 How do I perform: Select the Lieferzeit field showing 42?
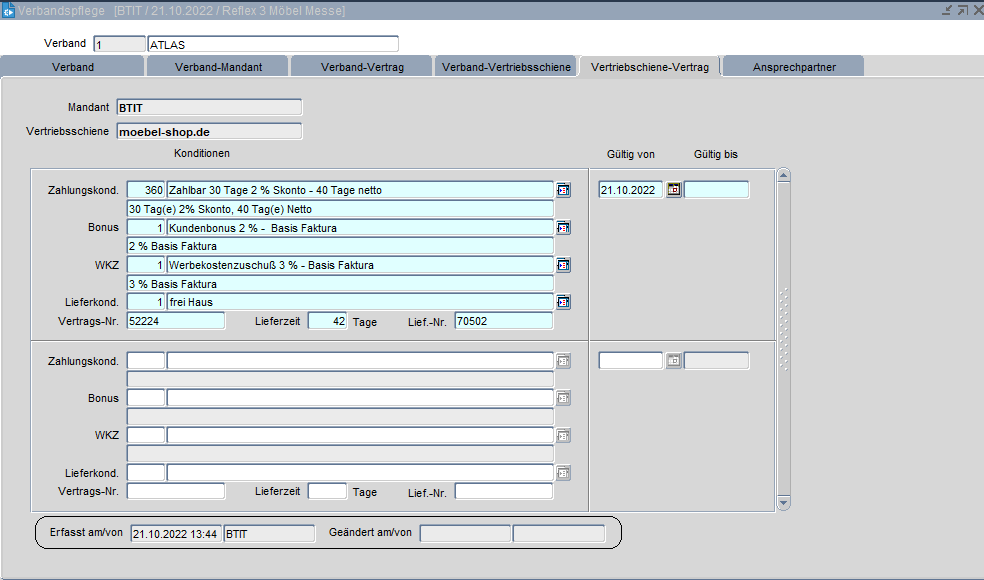(327, 321)
